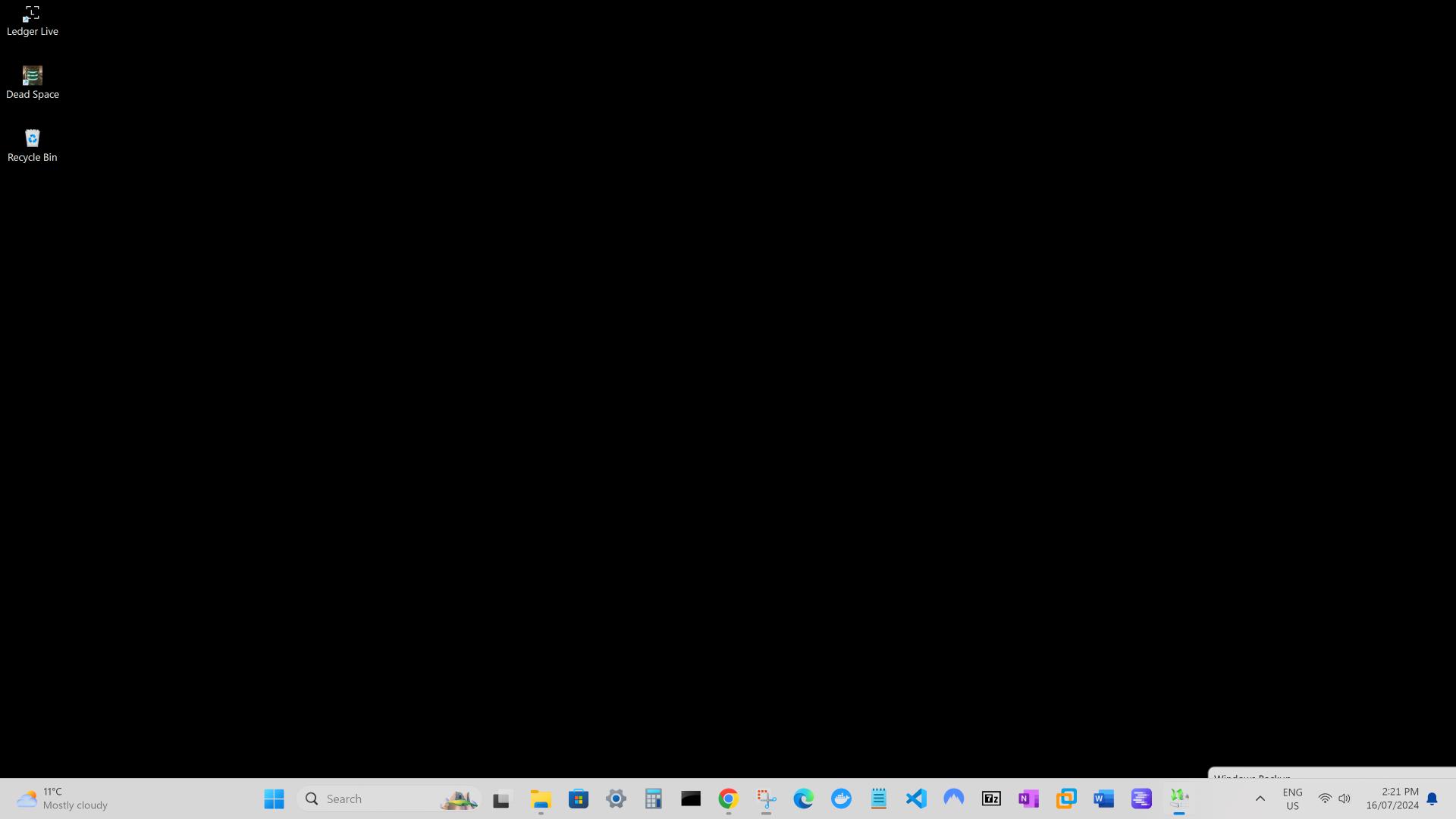Screen dimensions: 1456x819
Task: Launch Microsoft Store from the taskbar
Action: click(x=579, y=799)
